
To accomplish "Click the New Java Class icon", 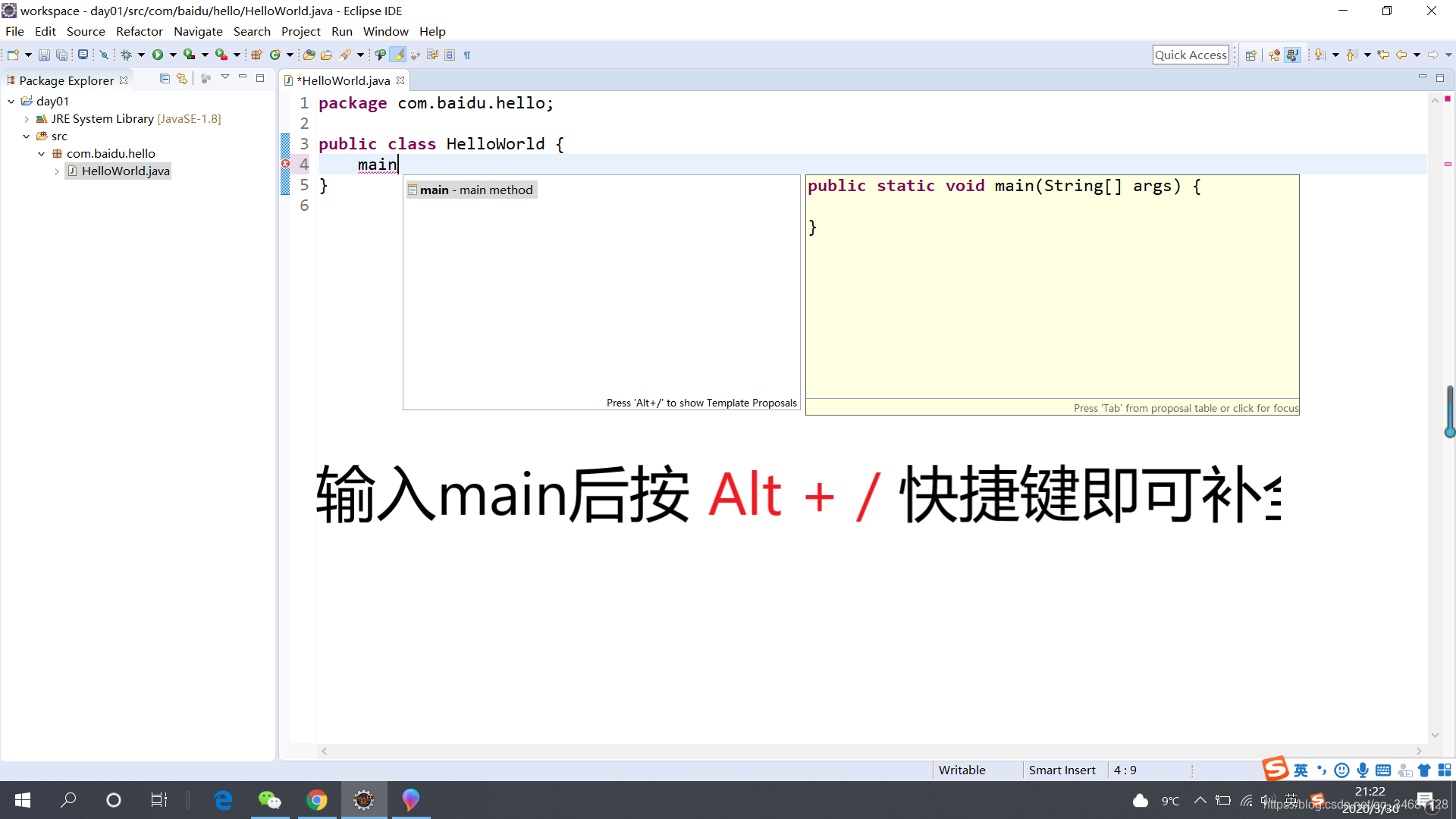I will [275, 55].
